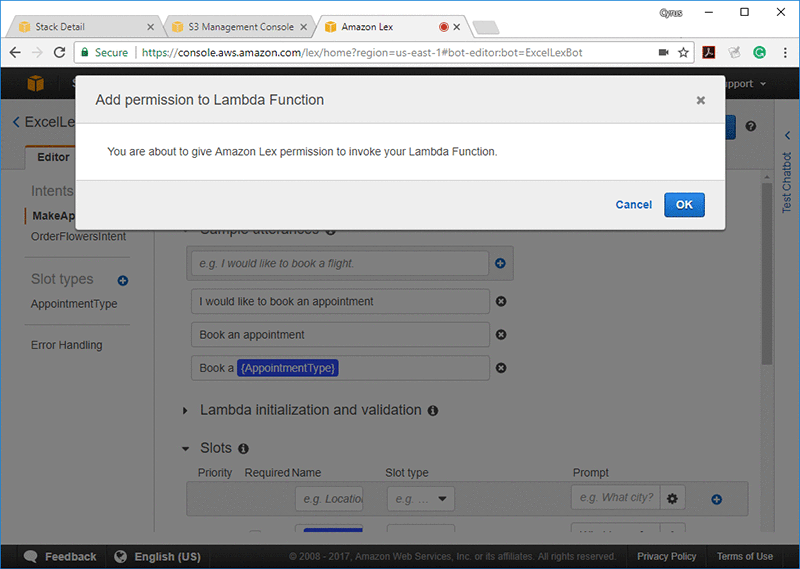The image size is (800, 569).
Task: Change language English (US)
Action: pyautogui.click(x=157, y=557)
